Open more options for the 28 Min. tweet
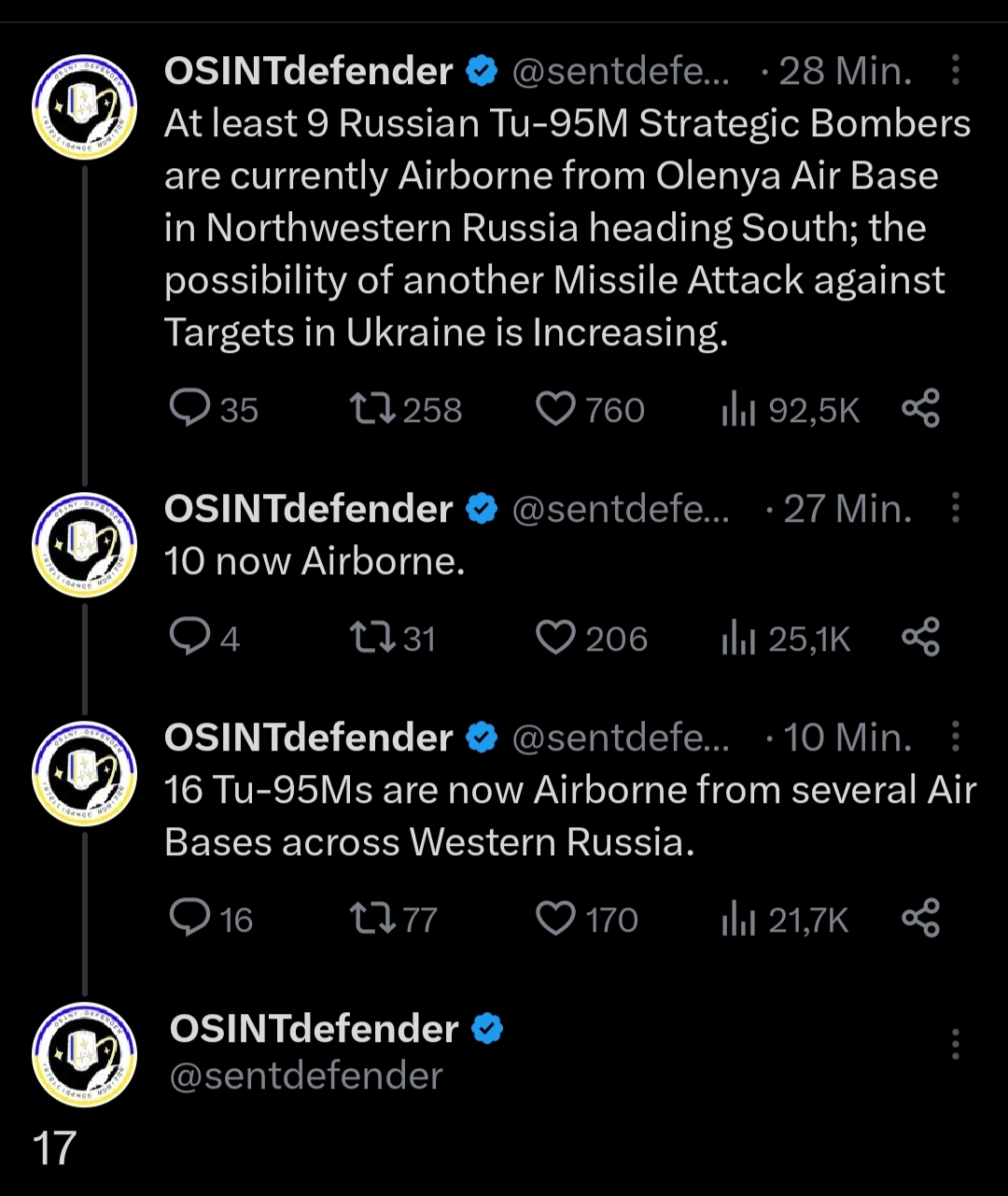Image resolution: width=1008 pixels, height=1196 pixels. [956, 71]
